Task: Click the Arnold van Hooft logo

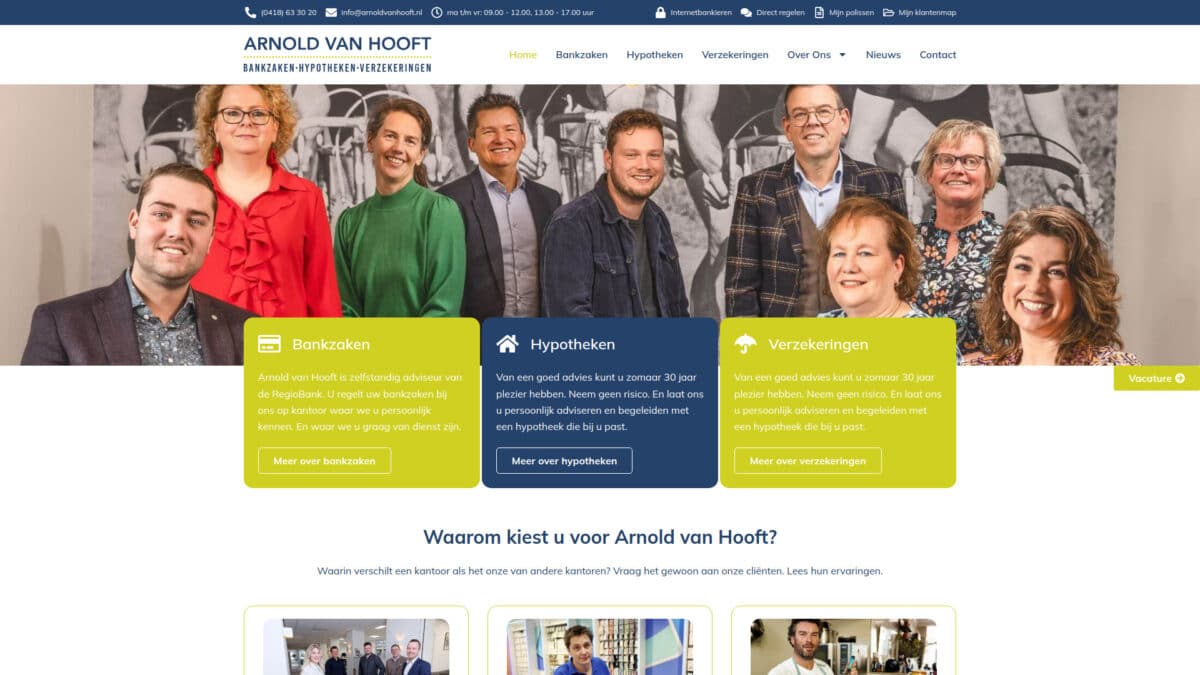Action: tap(338, 54)
